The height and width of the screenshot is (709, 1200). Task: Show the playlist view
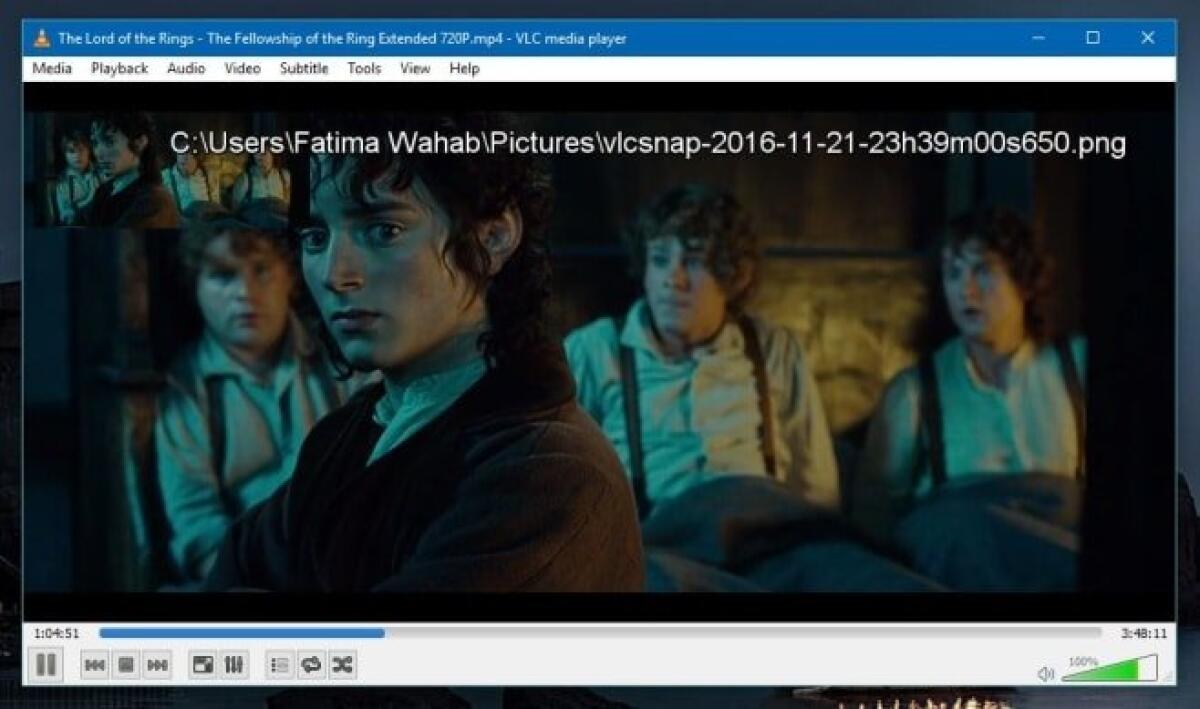tap(280, 662)
